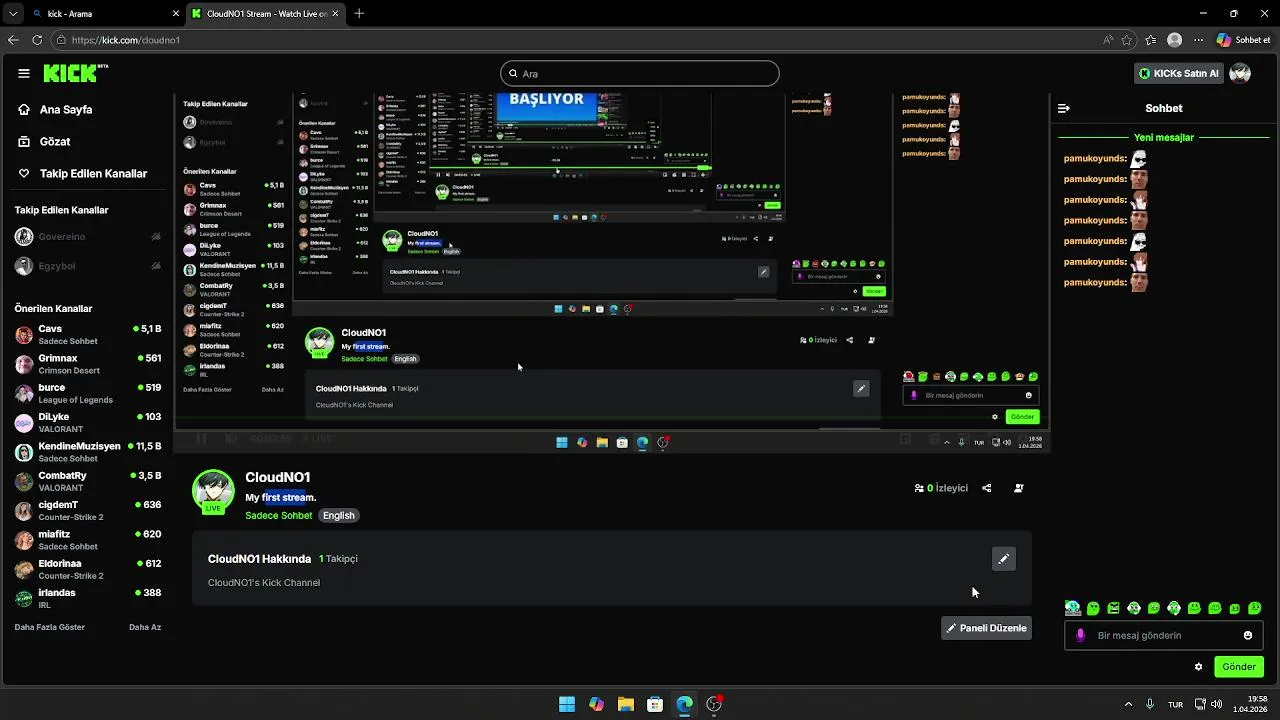1280x720 pixels.
Task: Click the İzleyici viewer count icon below video
Action: tap(919, 488)
